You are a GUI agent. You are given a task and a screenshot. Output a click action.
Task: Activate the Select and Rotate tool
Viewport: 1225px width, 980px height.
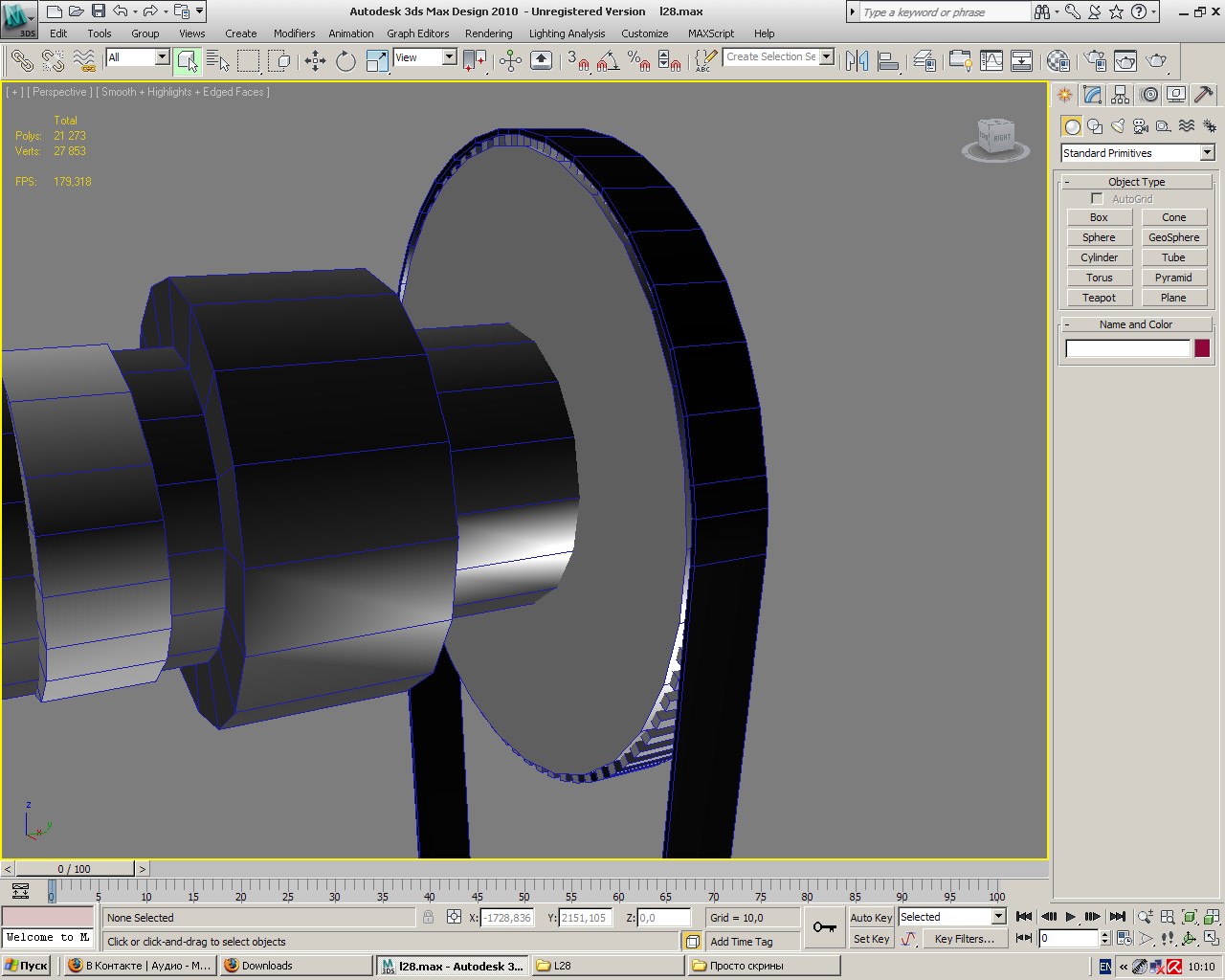click(345, 61)
